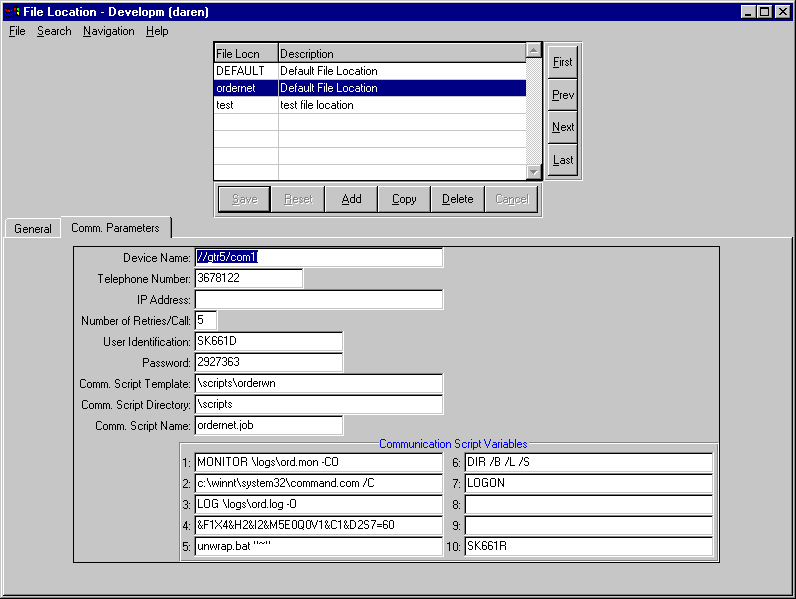Open the Search menu
796x599 pixels.
coord(54,31)
